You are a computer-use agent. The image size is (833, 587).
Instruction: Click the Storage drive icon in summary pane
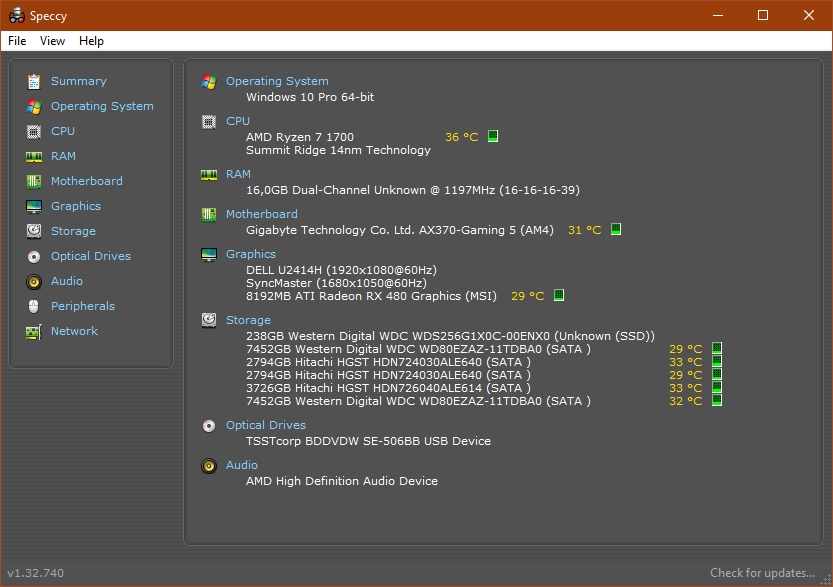(x=209, y=320)
